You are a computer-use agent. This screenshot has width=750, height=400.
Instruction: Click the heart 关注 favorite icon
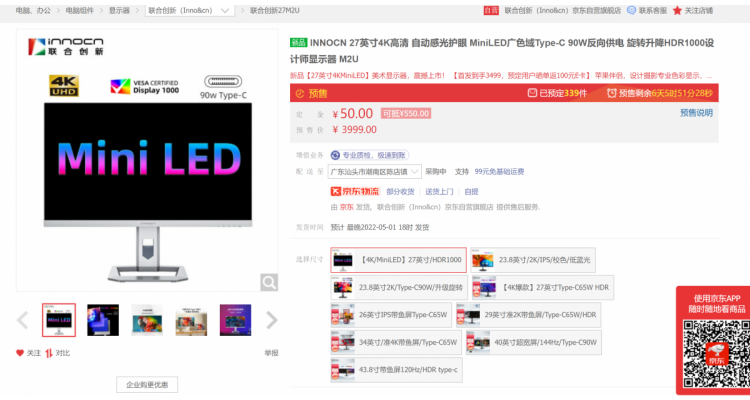tap(20, 353)
